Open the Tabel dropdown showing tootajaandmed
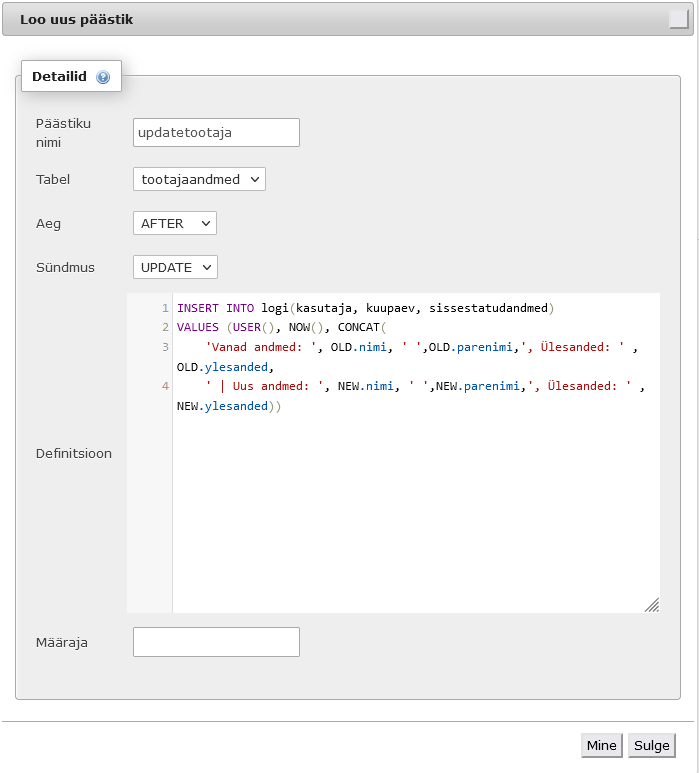This screenshot has height=773, width=699. point(199,179)
